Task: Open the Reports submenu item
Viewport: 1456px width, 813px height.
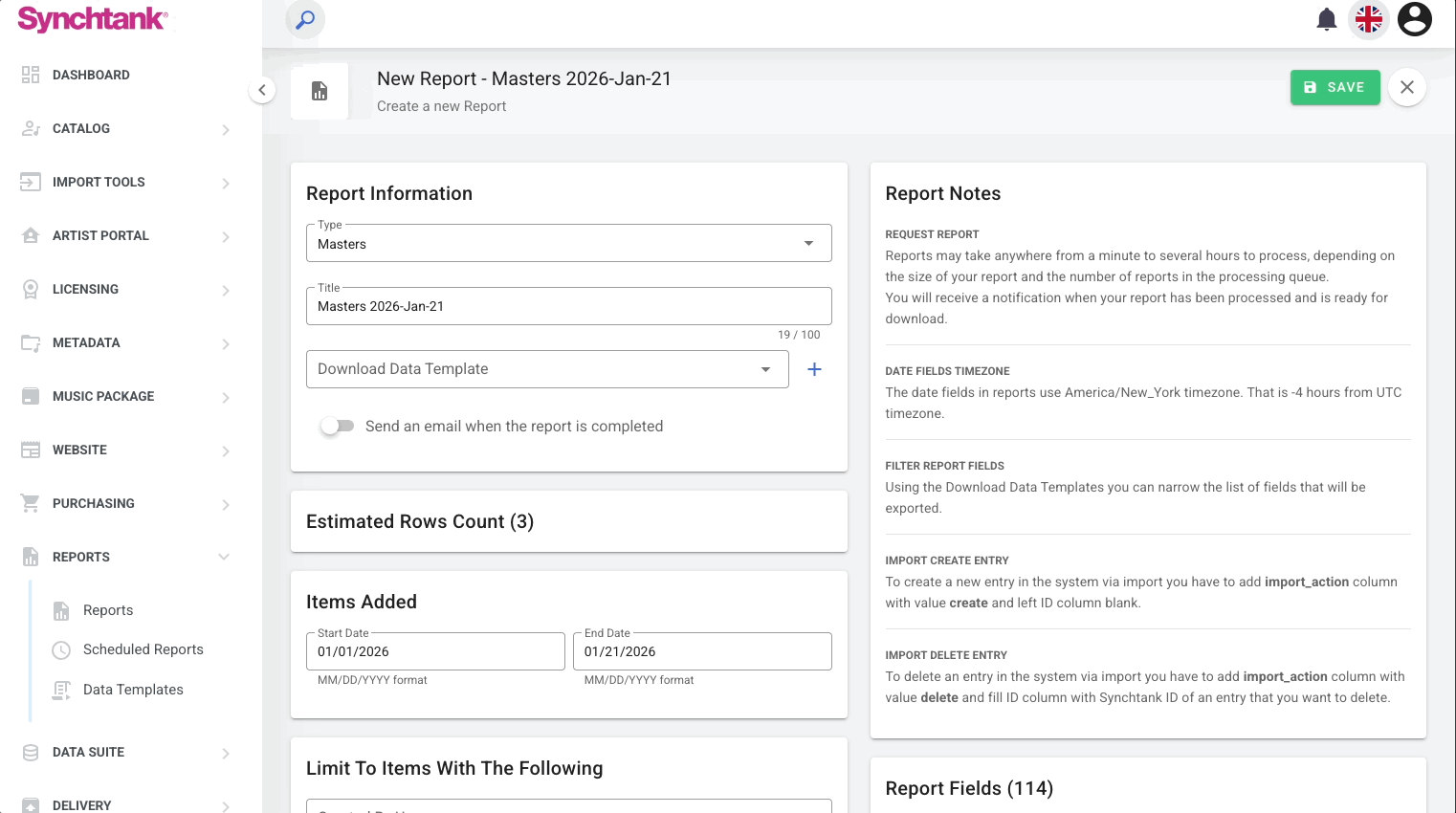Action: 108,610
